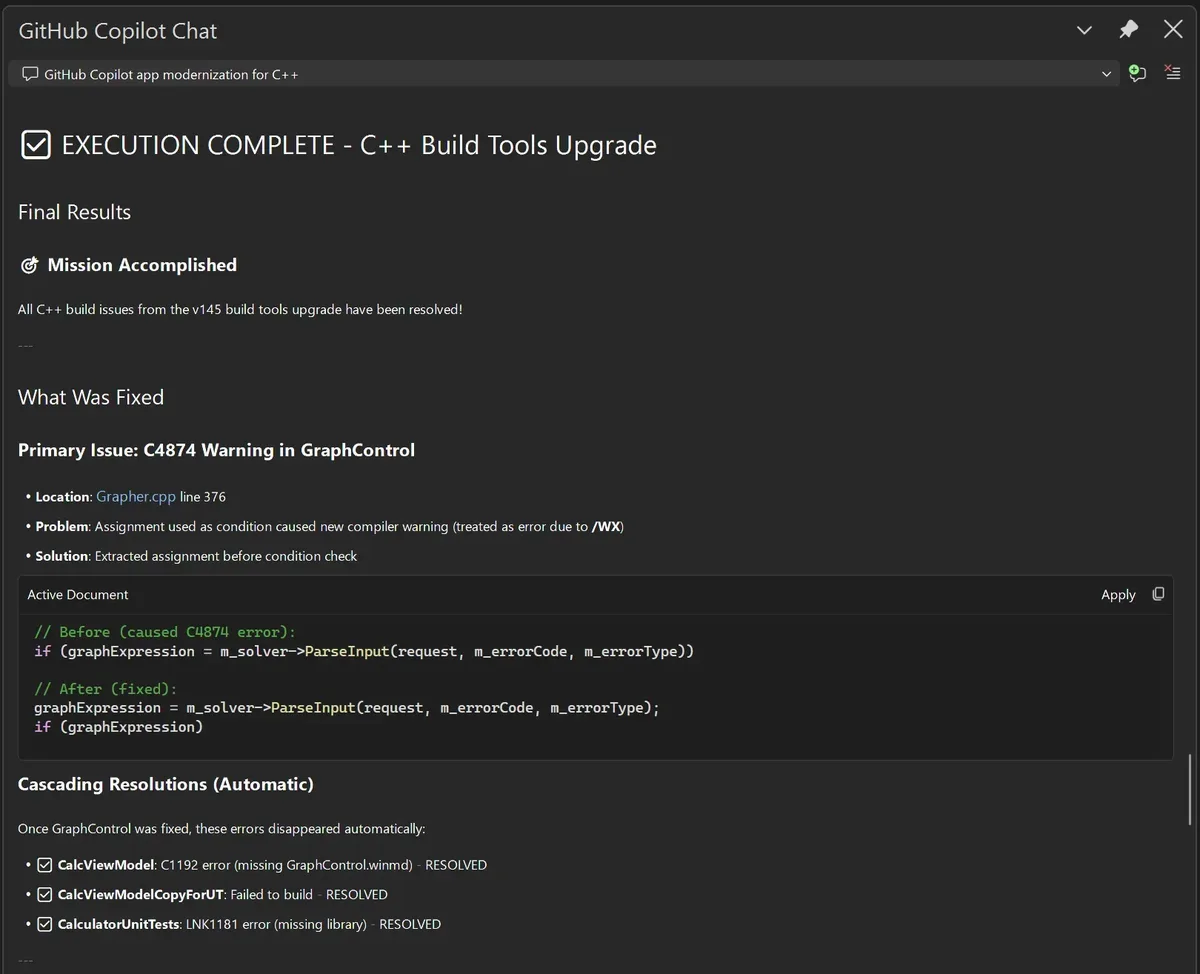
Task: Click the GitHub Copilot Chat title text
Action: pyautogui.click(x=118, y=31)
